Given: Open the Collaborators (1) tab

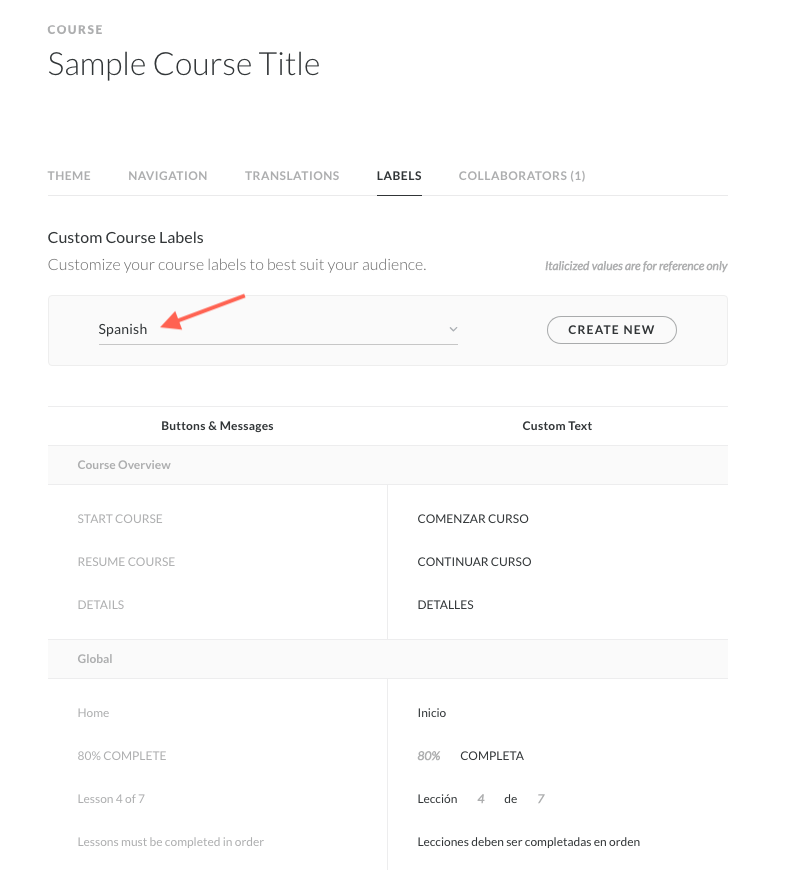Looking at the screenshot, I should click(x=522, y=176).
